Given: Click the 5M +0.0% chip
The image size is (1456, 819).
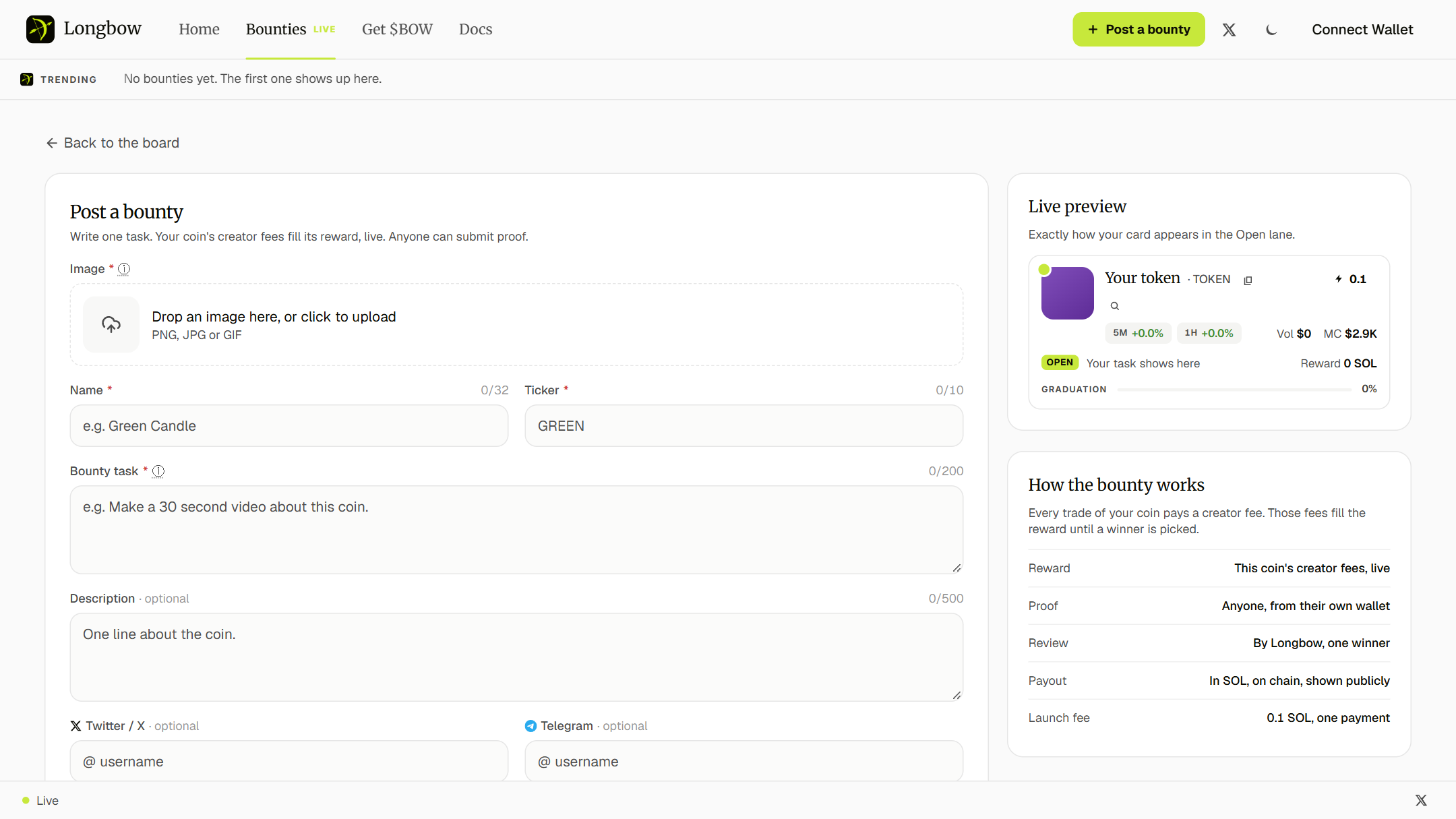Looking at the screenshot, I should pos(1138,333).
